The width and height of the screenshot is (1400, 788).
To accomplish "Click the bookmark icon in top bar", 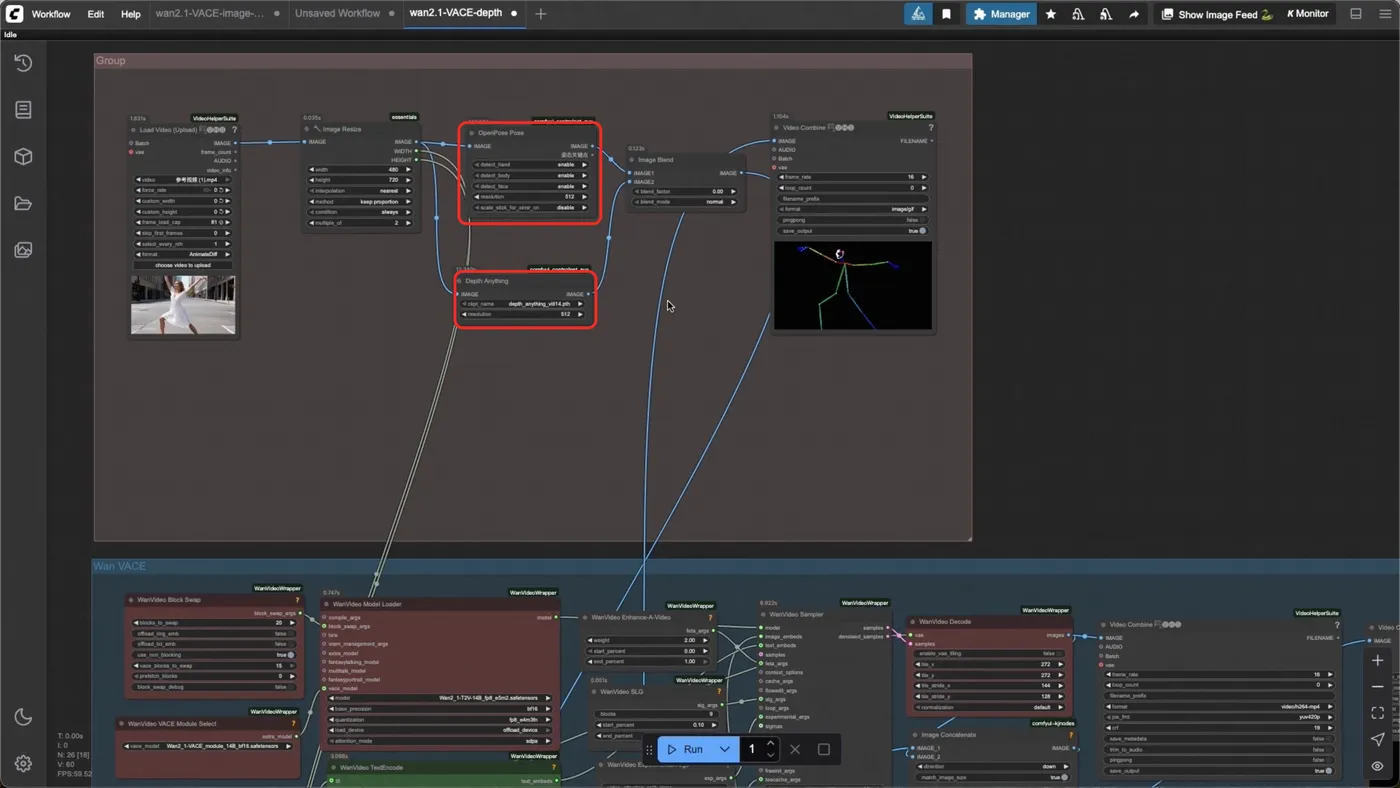I will coord(946,14).
